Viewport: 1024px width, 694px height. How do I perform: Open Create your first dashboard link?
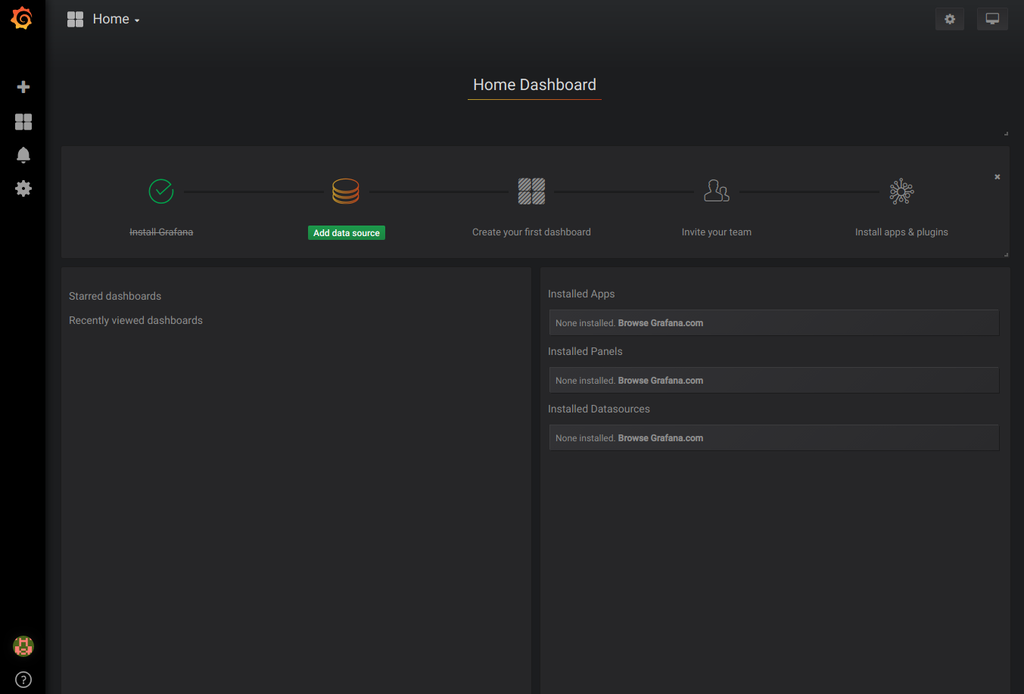(531, 232)
